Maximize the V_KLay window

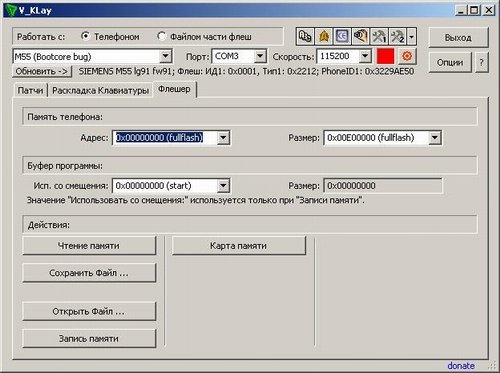point(474,10)
